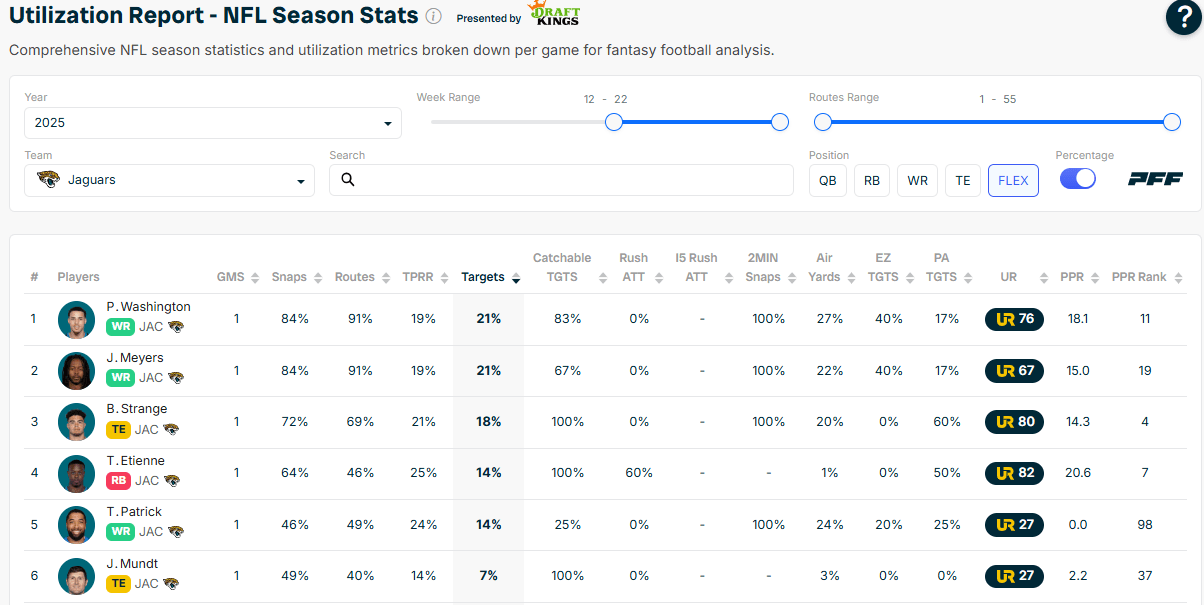Select the QB position filter
The width and height of the screenshot is (1204, 605).
coord(828,180)
